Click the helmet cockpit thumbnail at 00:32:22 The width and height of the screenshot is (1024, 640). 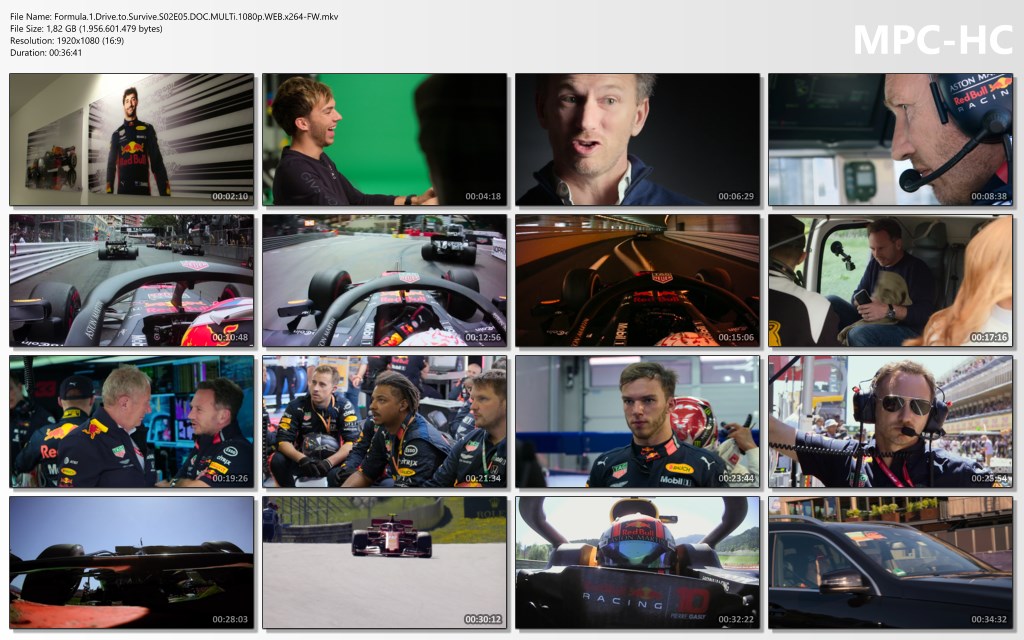point(637,562)
